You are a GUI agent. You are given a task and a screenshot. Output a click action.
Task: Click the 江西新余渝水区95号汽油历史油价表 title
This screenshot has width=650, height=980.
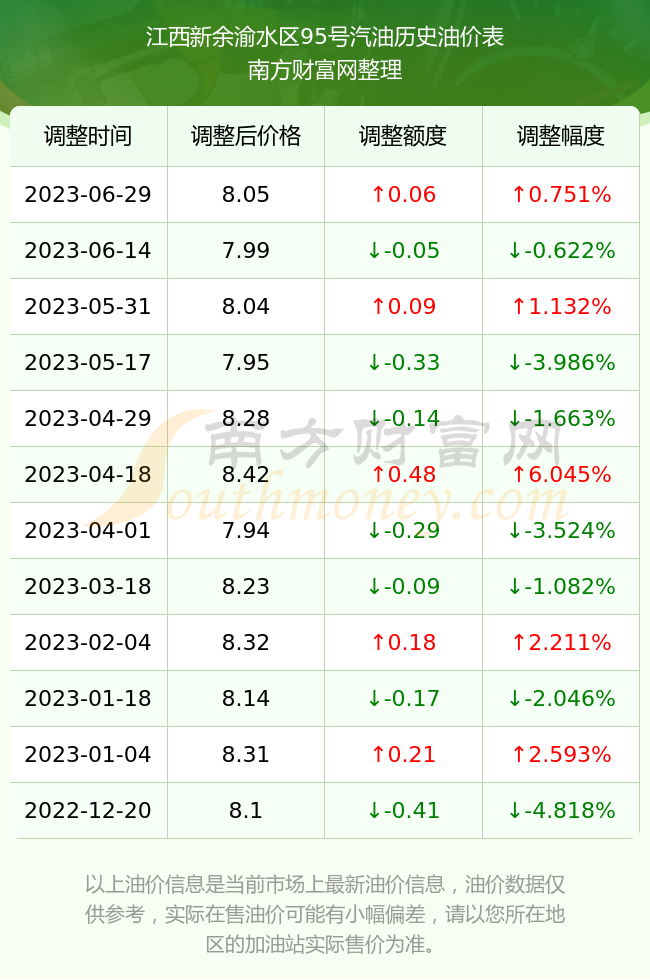(x=325, y=37)
